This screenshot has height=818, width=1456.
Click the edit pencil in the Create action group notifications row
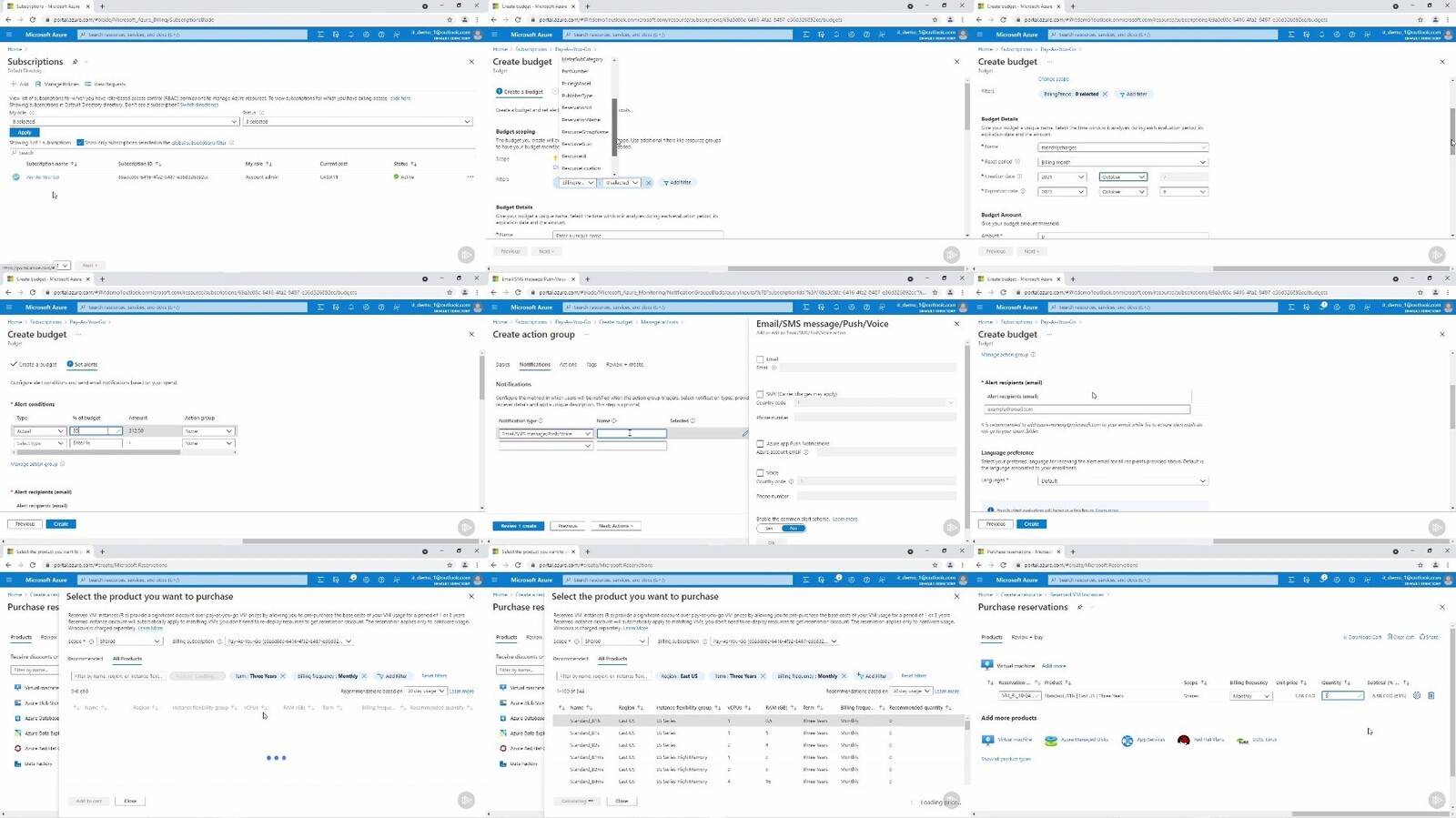[x=745, y=433]
